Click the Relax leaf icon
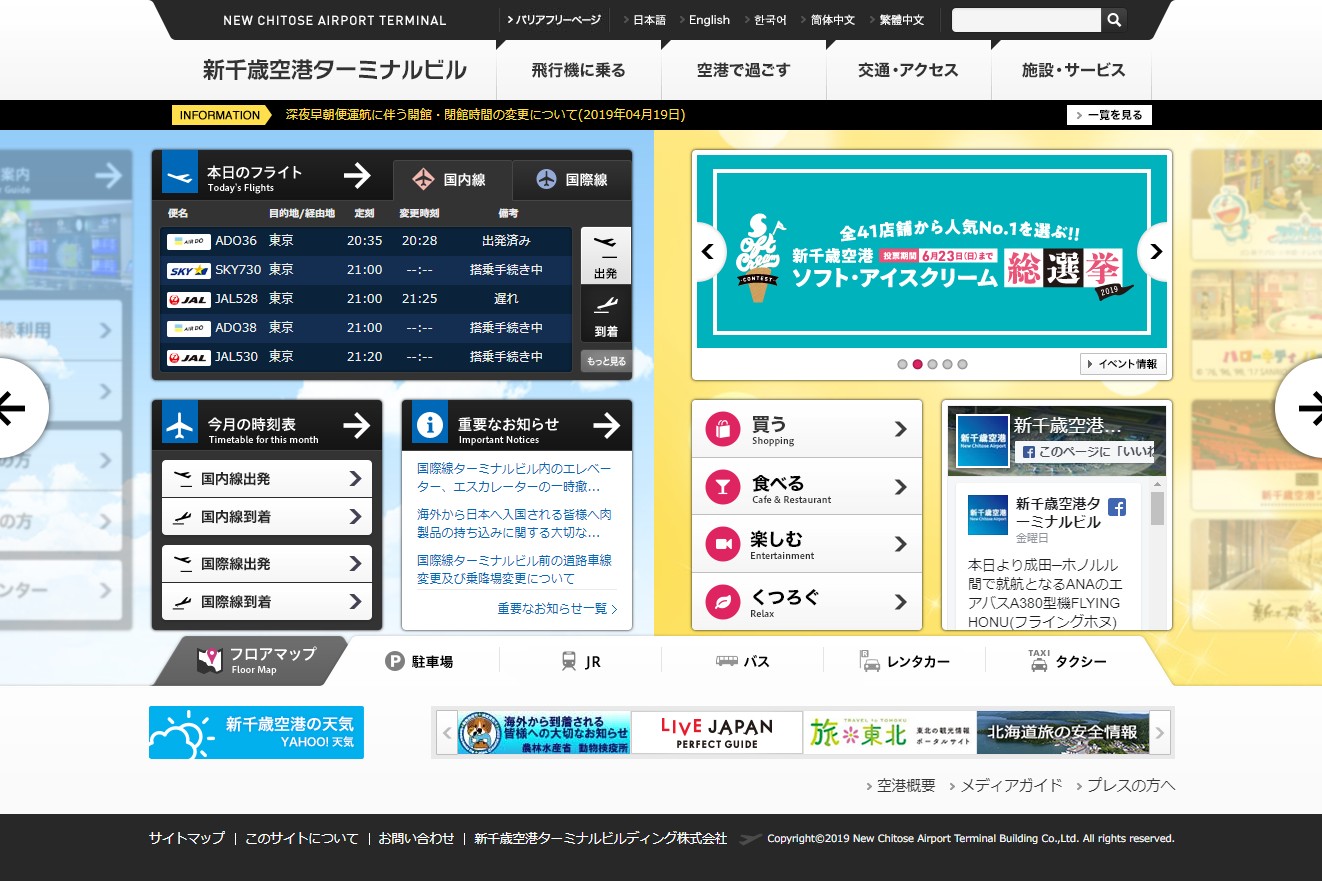This screenshot has height=881, width=1322. click(x=722, y=601)
